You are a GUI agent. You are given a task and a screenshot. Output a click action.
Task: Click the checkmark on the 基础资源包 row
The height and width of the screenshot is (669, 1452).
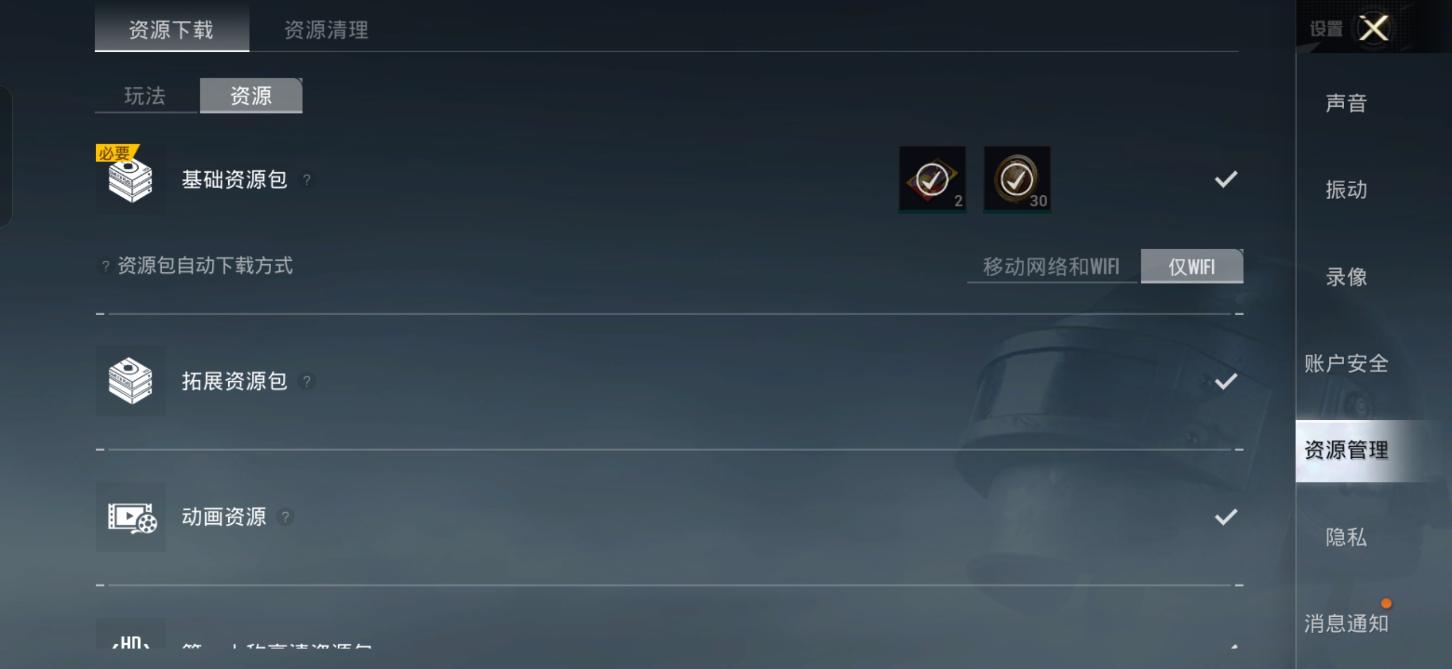(x=1226, y=180)
